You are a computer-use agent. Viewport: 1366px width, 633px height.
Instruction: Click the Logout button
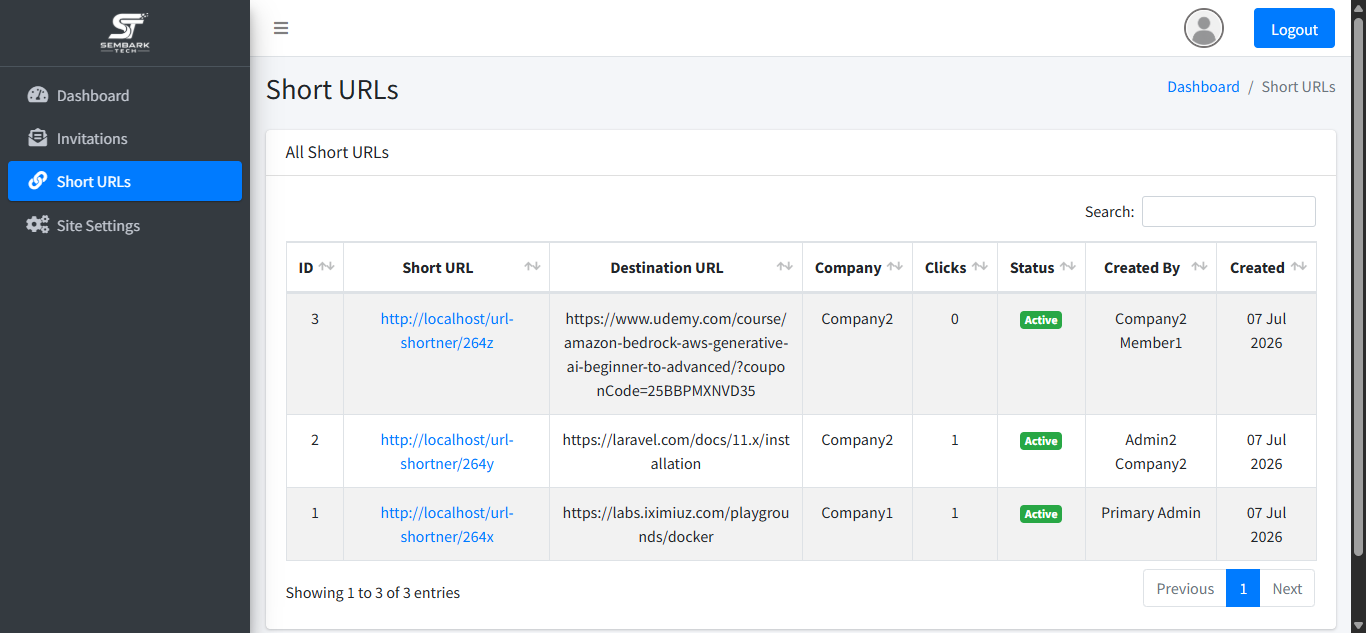tap(1294, 28)
